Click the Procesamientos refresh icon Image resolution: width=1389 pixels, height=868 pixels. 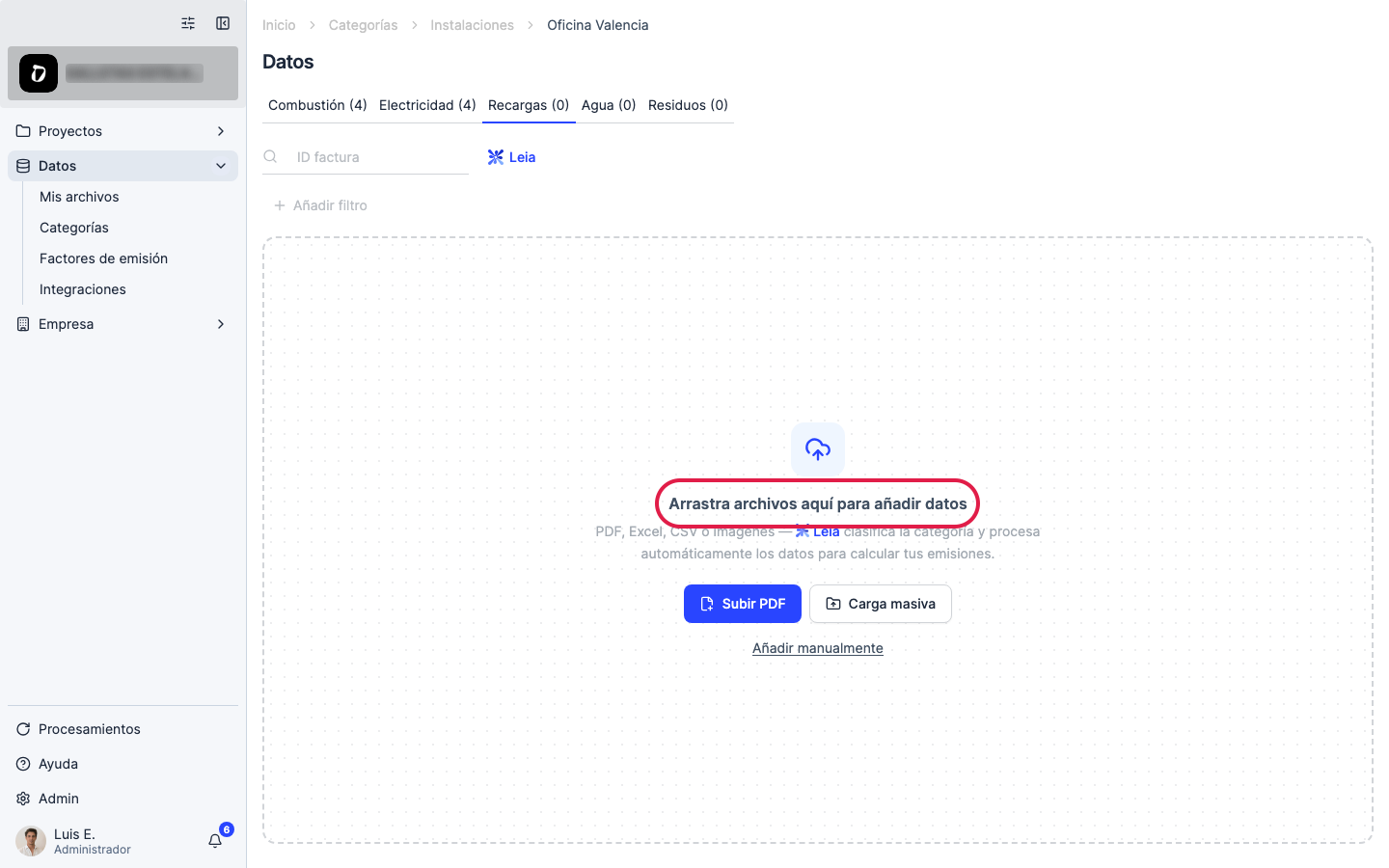click(23, 729)
